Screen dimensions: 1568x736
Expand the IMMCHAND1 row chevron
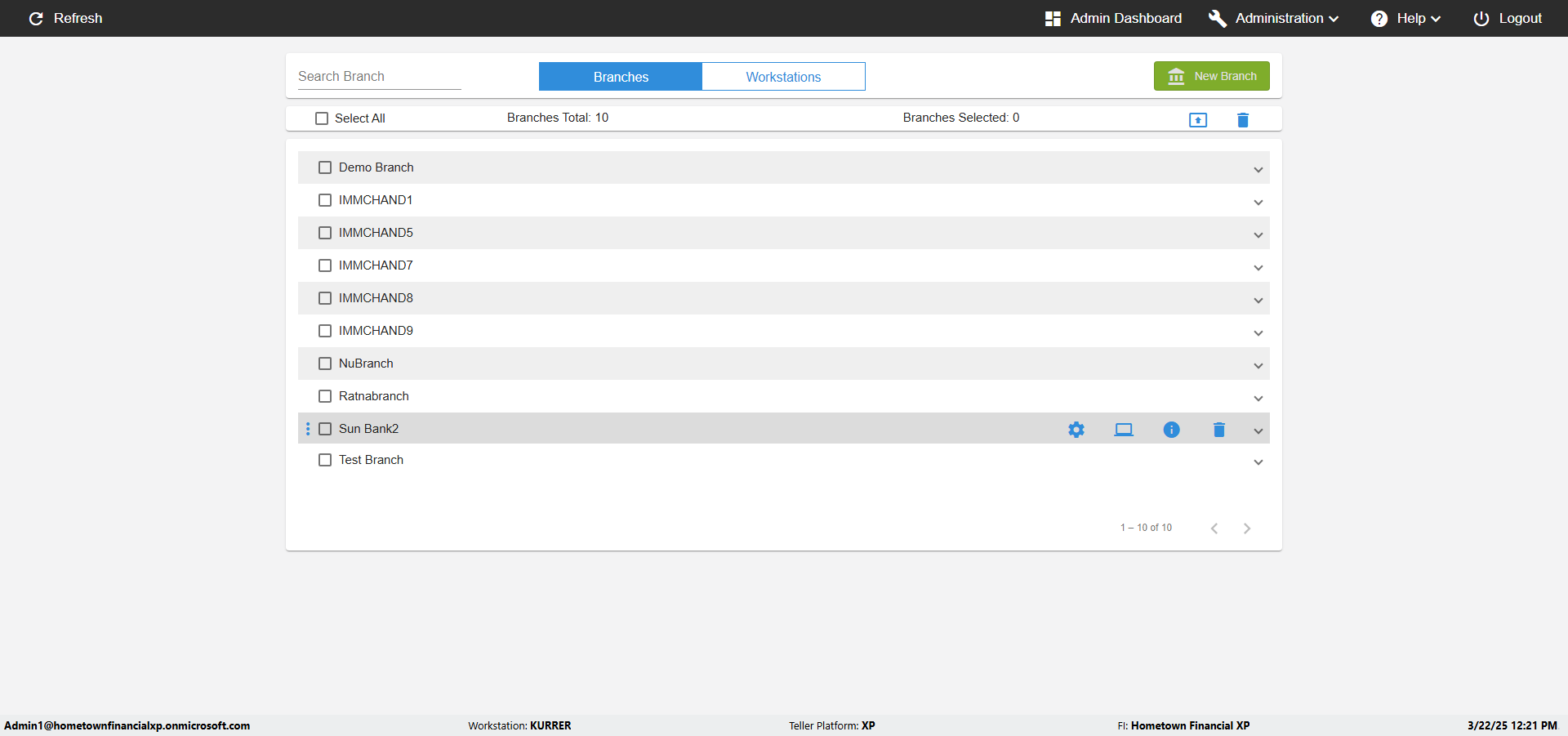(x=1258, y=203)
